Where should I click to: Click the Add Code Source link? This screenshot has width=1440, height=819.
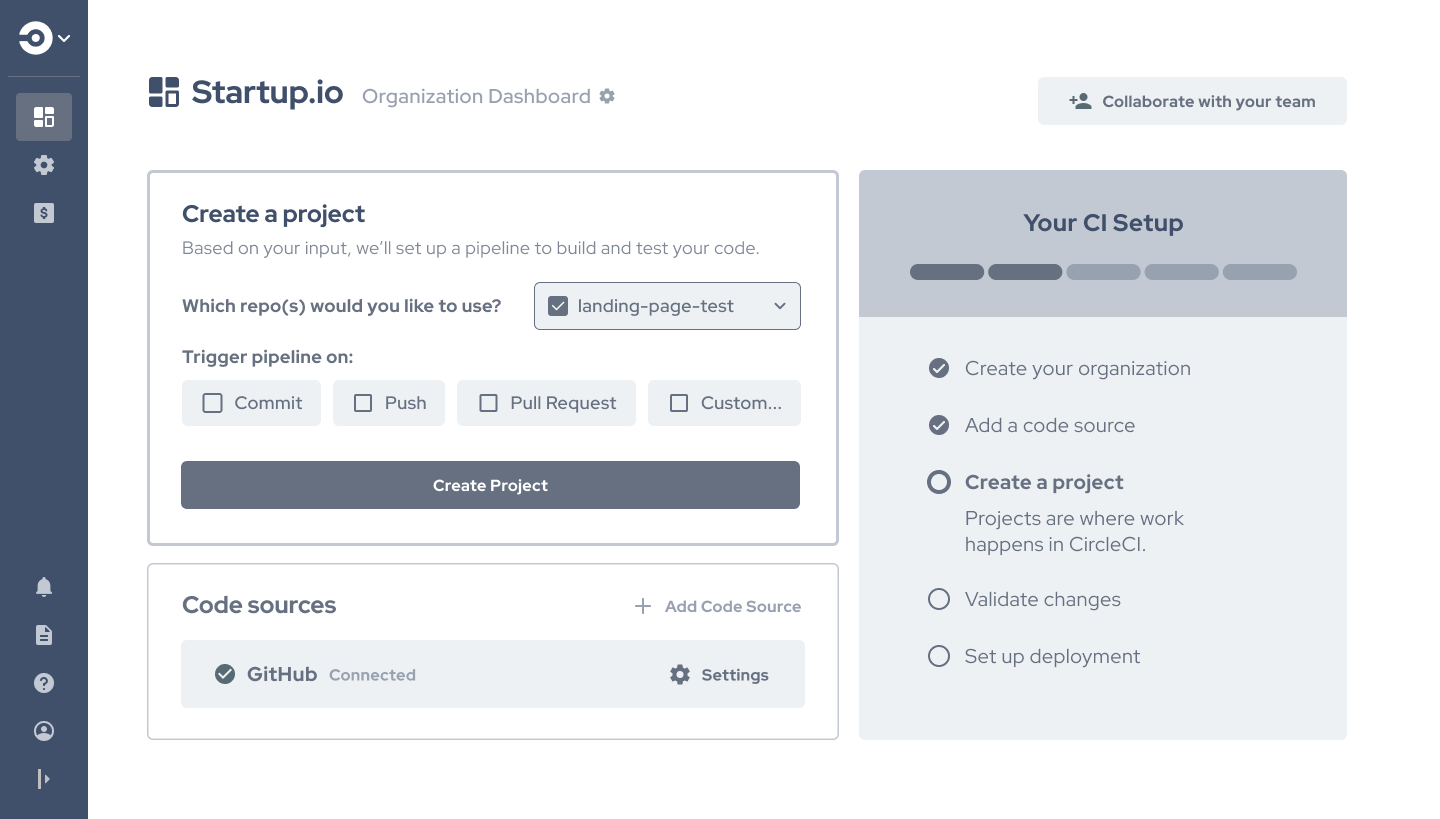coord(718,606)
